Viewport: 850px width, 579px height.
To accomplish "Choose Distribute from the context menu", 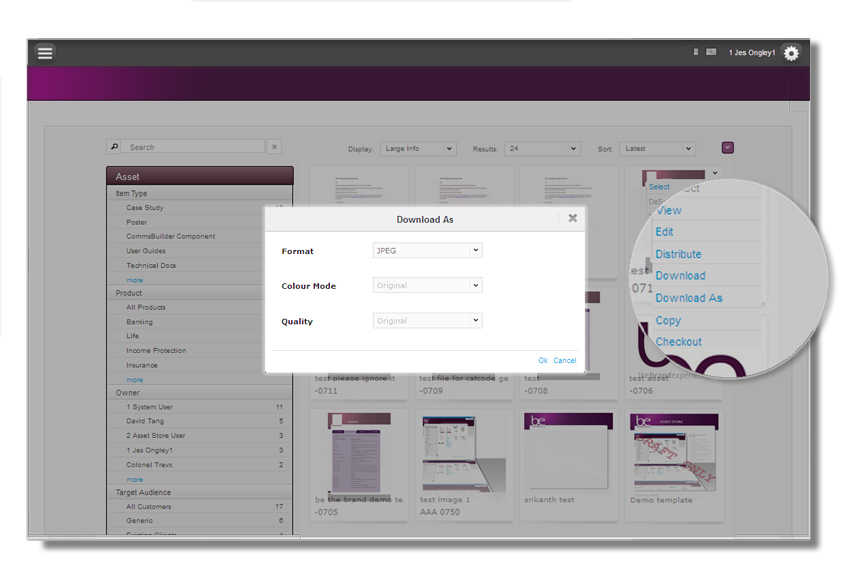I will (678, 254).
